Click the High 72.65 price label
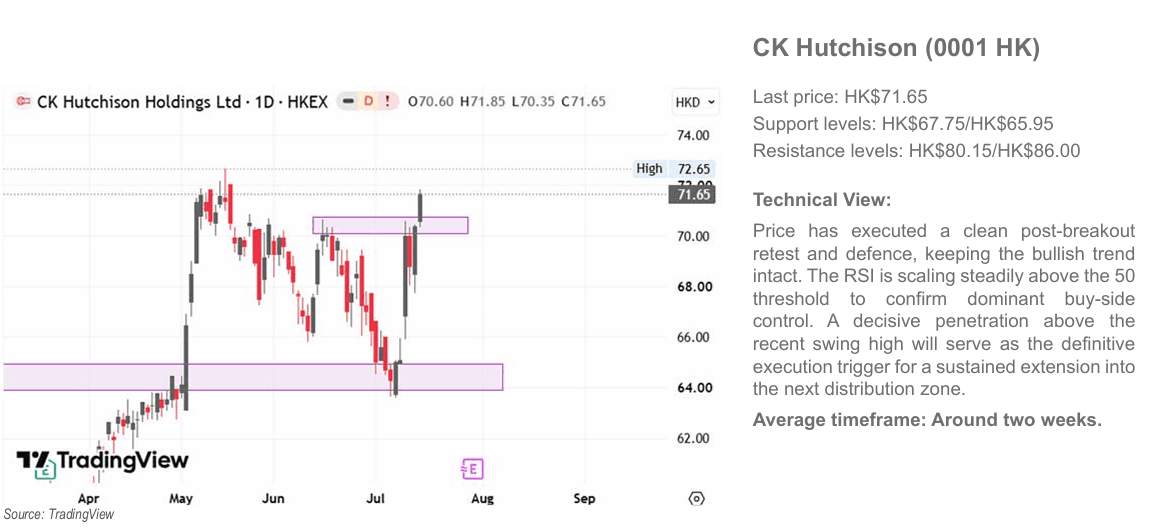This screenshot has height=528, width=1151. pyautogui.click(x=677, y=169)
